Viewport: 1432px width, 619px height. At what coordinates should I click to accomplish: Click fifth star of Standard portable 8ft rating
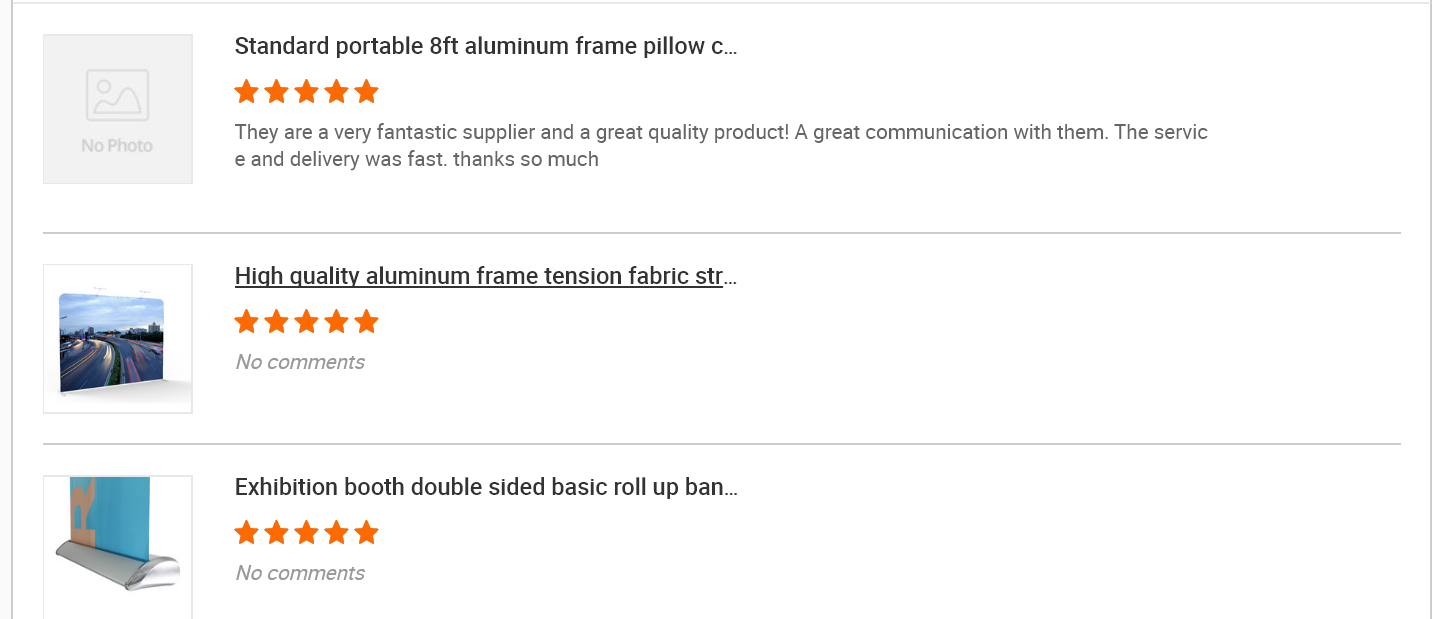pos(367,92)
